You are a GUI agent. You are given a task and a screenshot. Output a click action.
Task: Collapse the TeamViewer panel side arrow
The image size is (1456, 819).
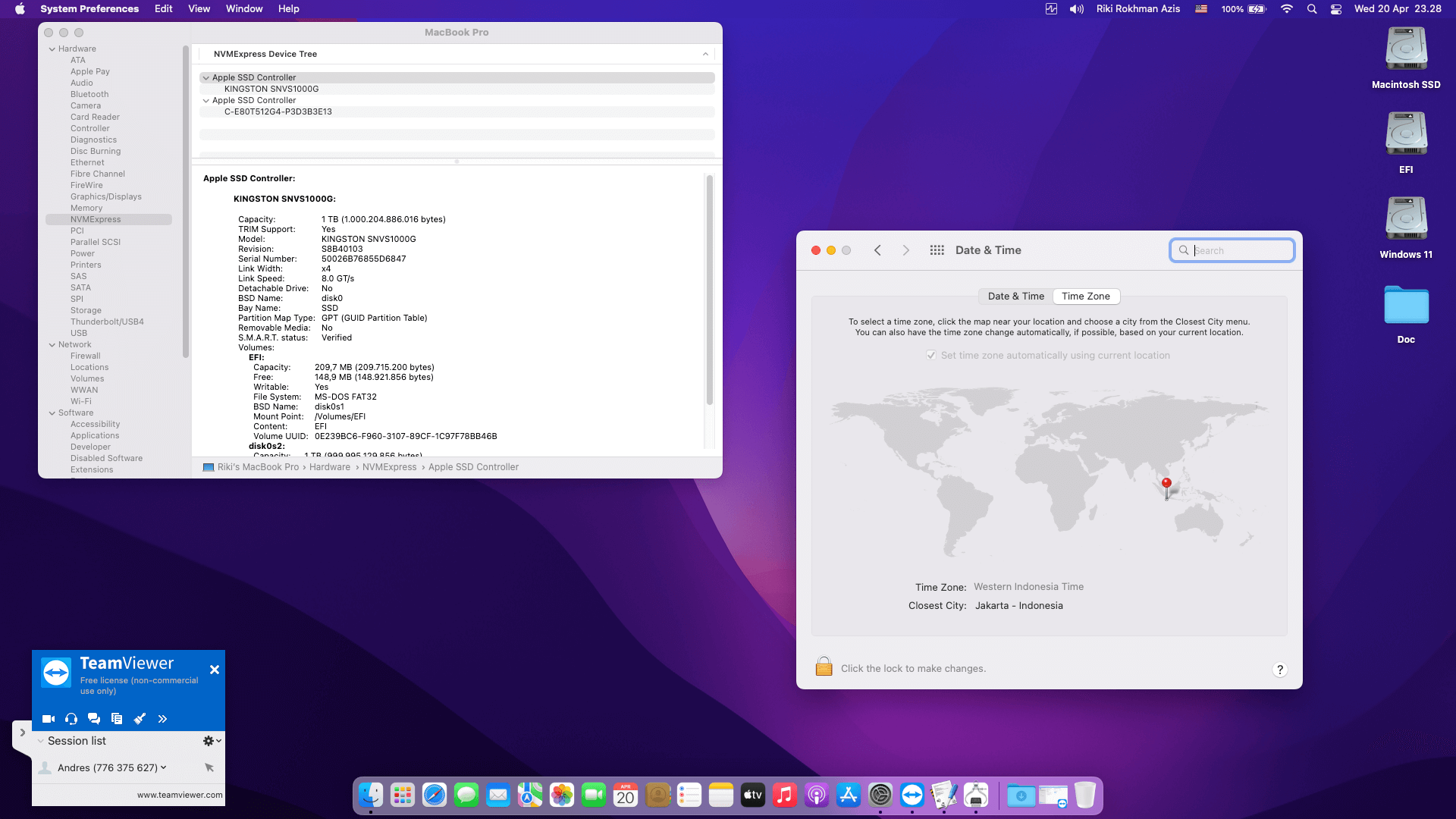point(22,733)
